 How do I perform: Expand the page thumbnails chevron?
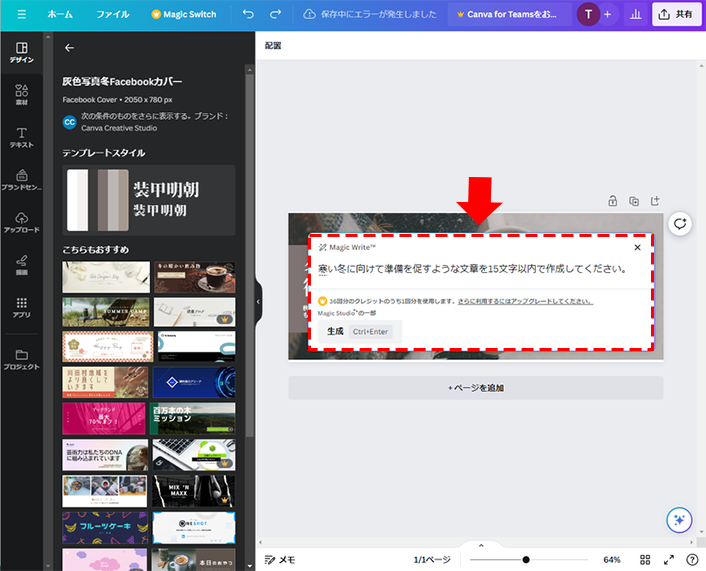[481, 545]
